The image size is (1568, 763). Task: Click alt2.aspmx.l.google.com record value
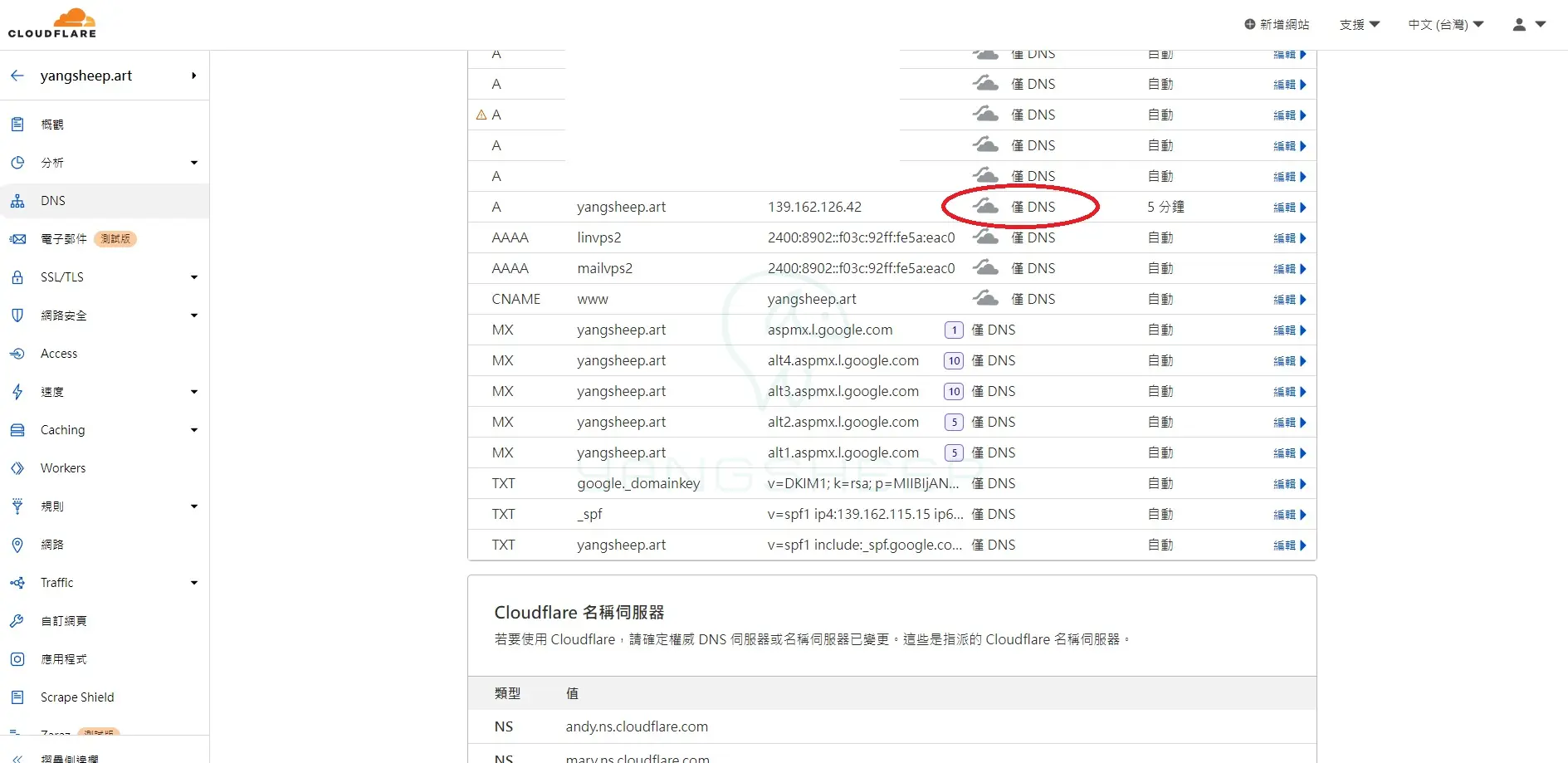(843, 422)
